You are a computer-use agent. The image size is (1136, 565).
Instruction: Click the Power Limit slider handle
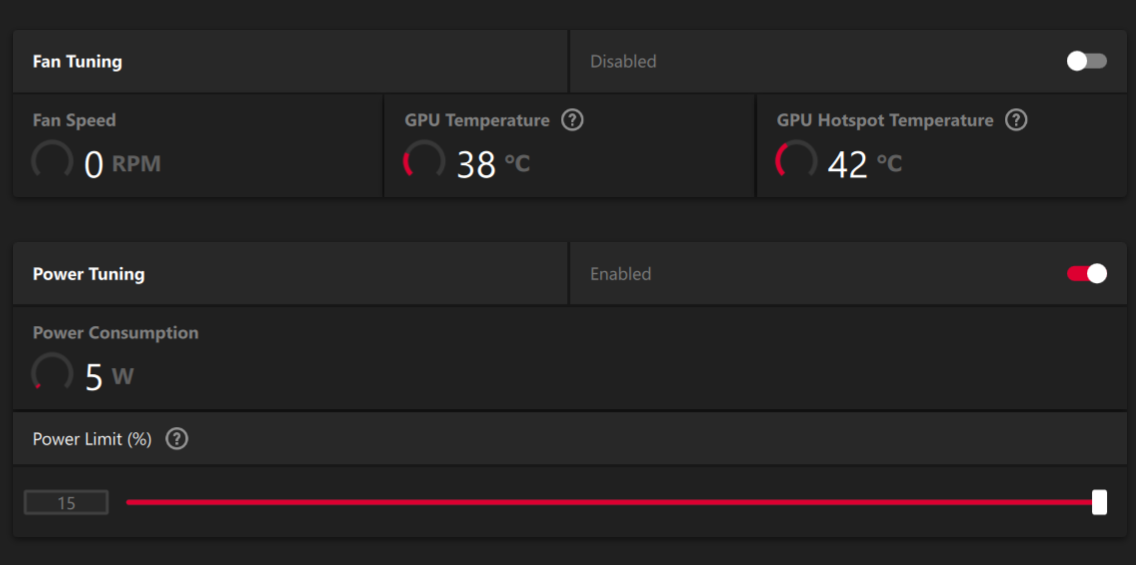tap(1099, 502)
